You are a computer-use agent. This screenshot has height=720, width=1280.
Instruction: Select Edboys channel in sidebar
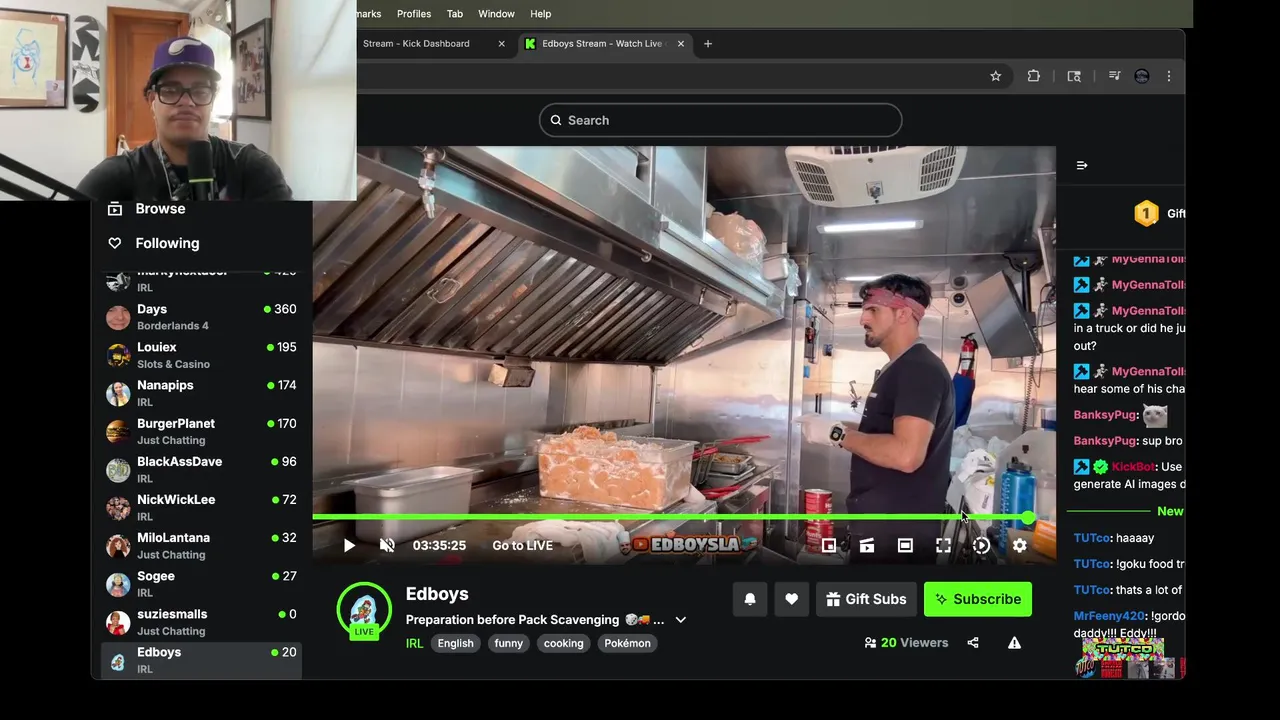coord(201,660)
